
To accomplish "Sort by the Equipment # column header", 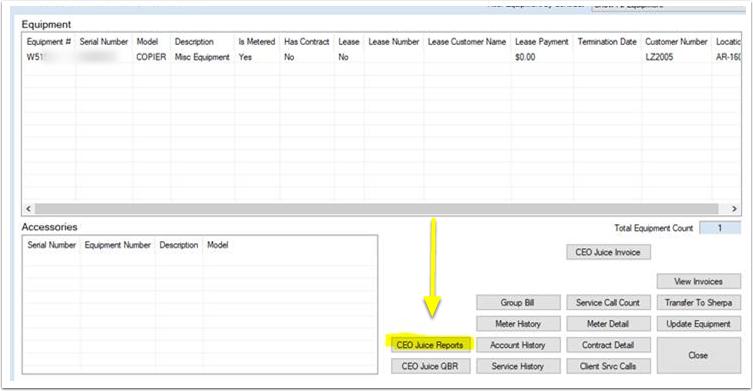I will [x=49, y=42].
